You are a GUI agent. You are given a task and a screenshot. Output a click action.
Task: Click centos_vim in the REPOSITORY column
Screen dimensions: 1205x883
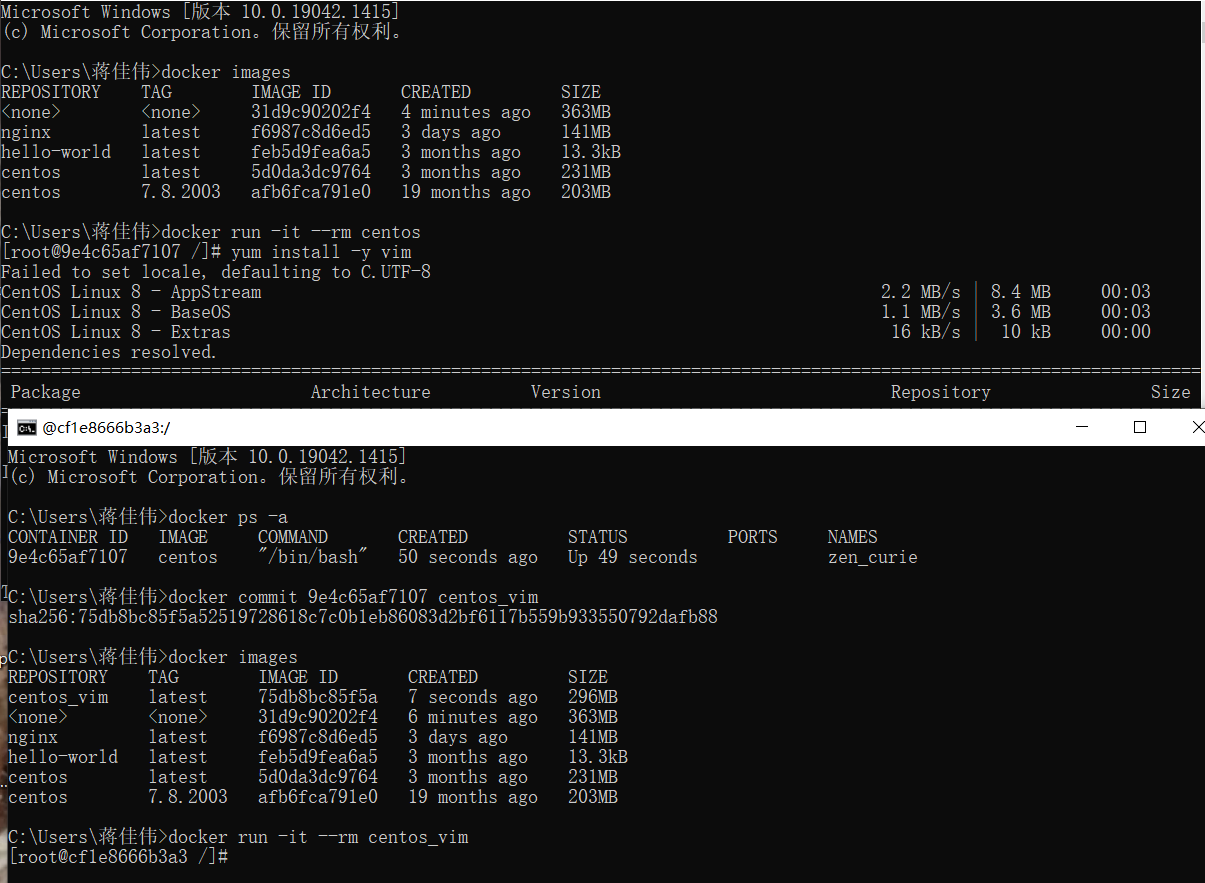[x=58, y=697]
